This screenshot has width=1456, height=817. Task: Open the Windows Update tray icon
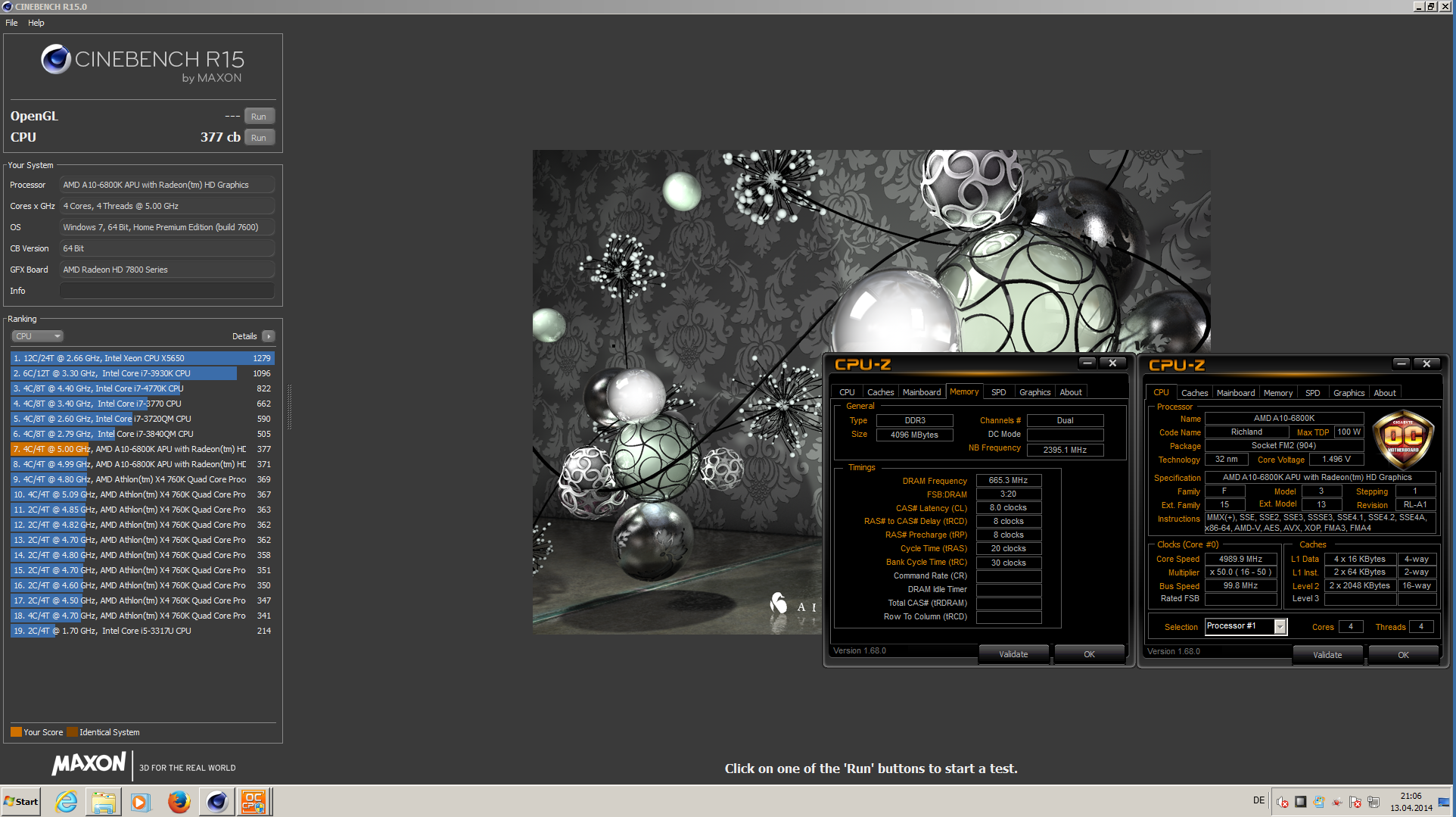pos(1319,802)
